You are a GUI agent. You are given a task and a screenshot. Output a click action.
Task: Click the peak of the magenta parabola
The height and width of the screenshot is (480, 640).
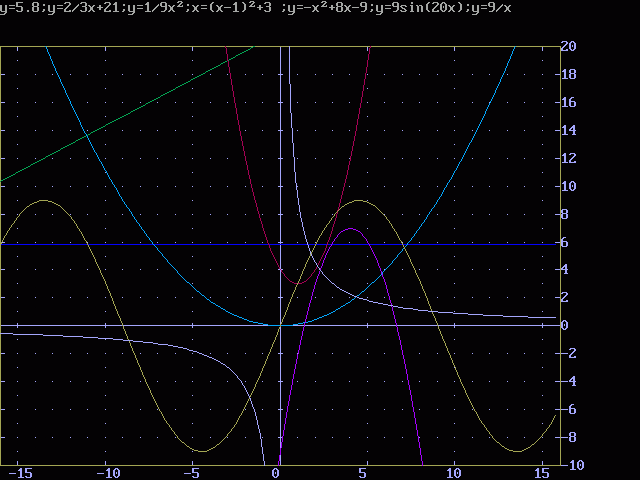349,229
